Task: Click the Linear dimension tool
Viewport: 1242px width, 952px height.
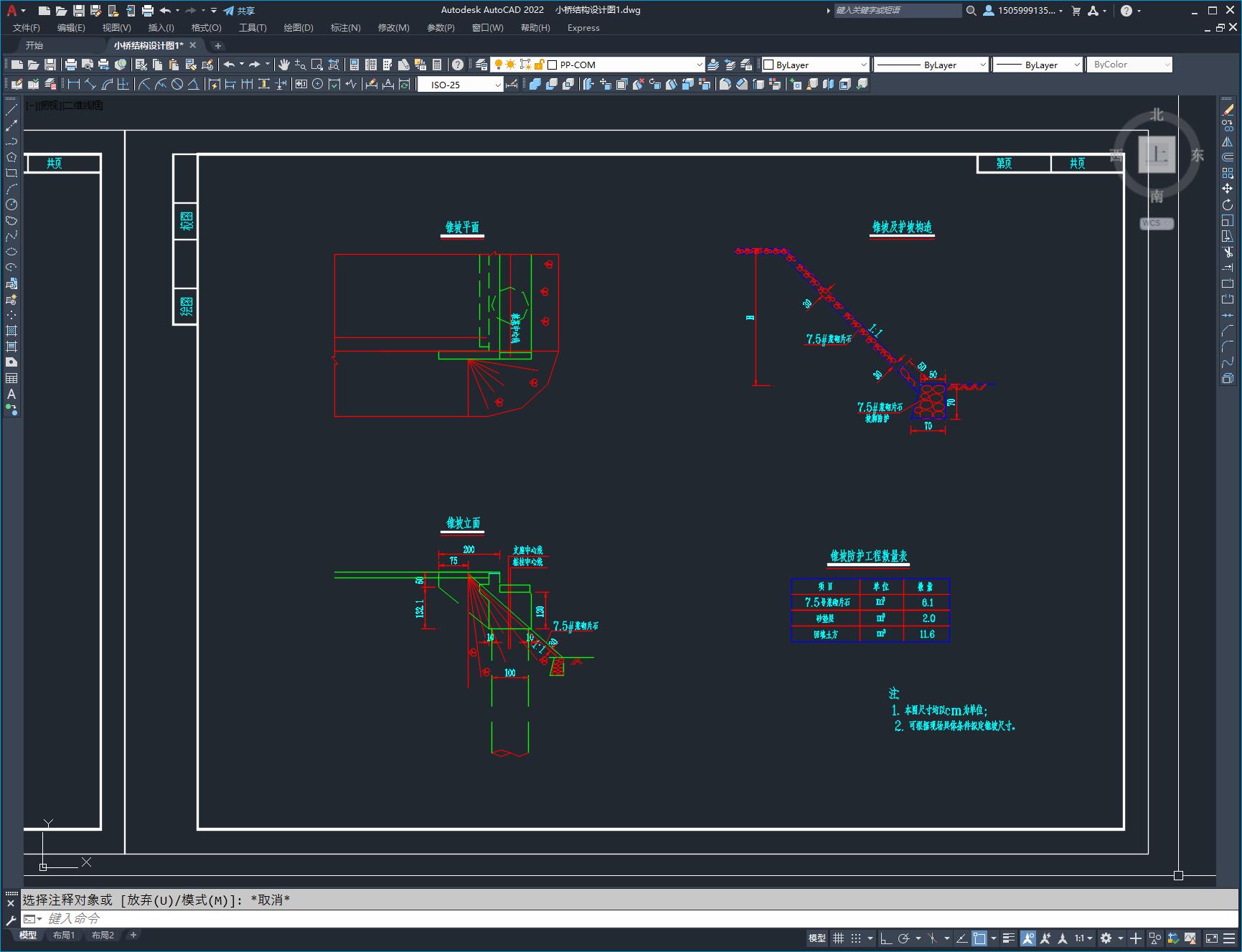Action: 73,84
